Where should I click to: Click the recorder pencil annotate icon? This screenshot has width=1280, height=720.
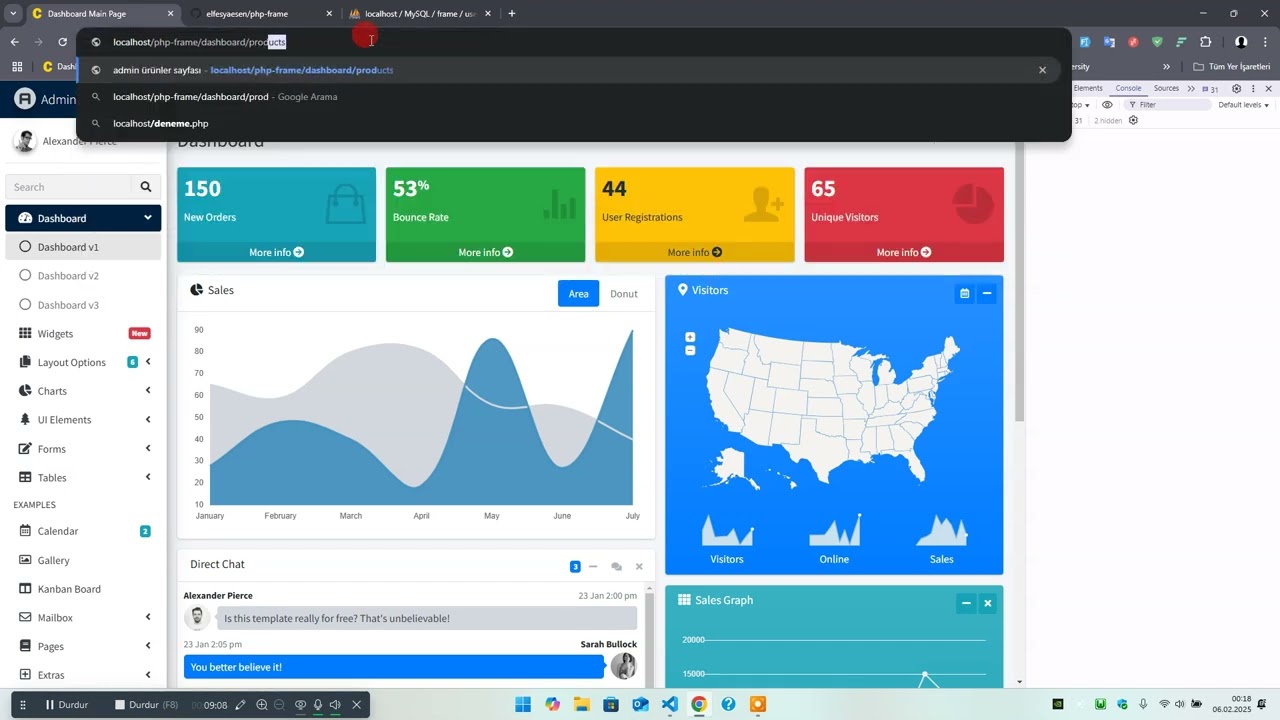pos(240,705)
